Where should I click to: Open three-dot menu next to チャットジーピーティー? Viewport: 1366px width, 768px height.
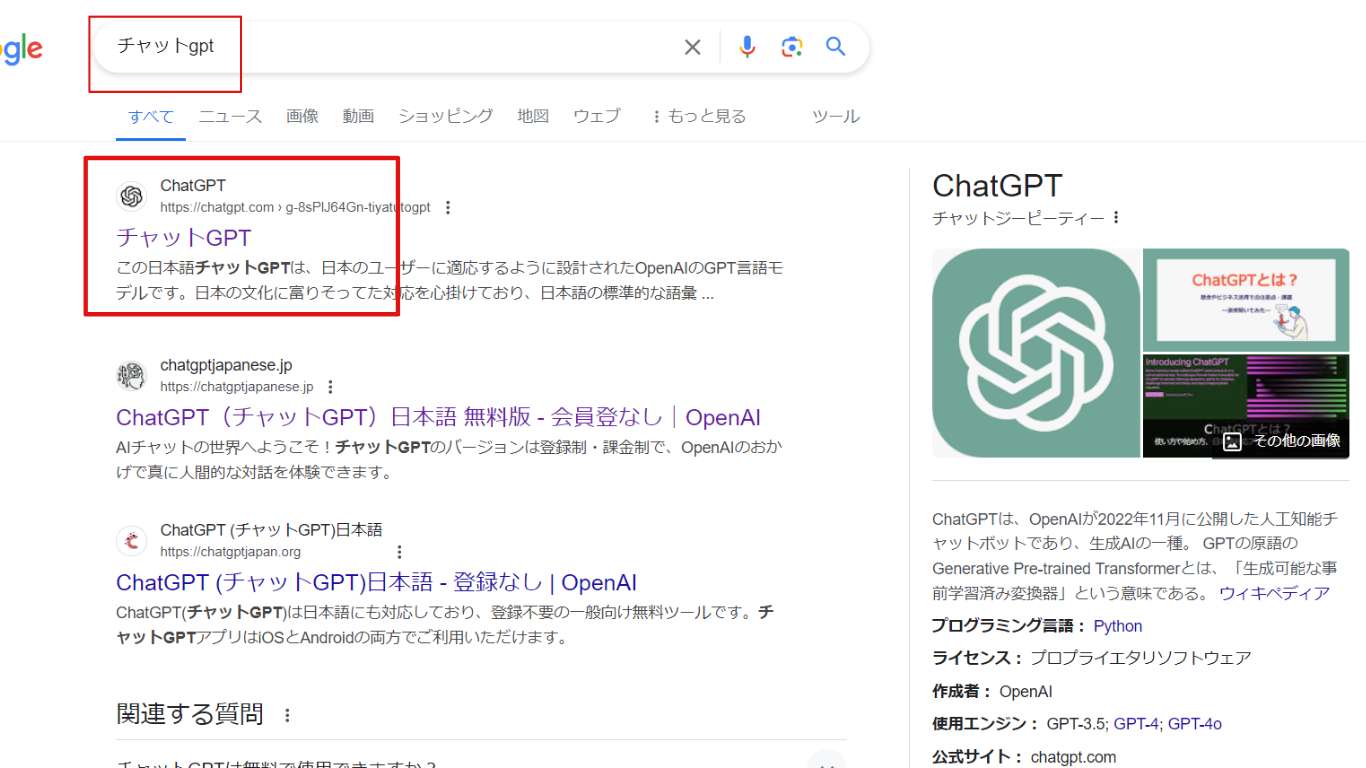click(x=1116, y=217)
